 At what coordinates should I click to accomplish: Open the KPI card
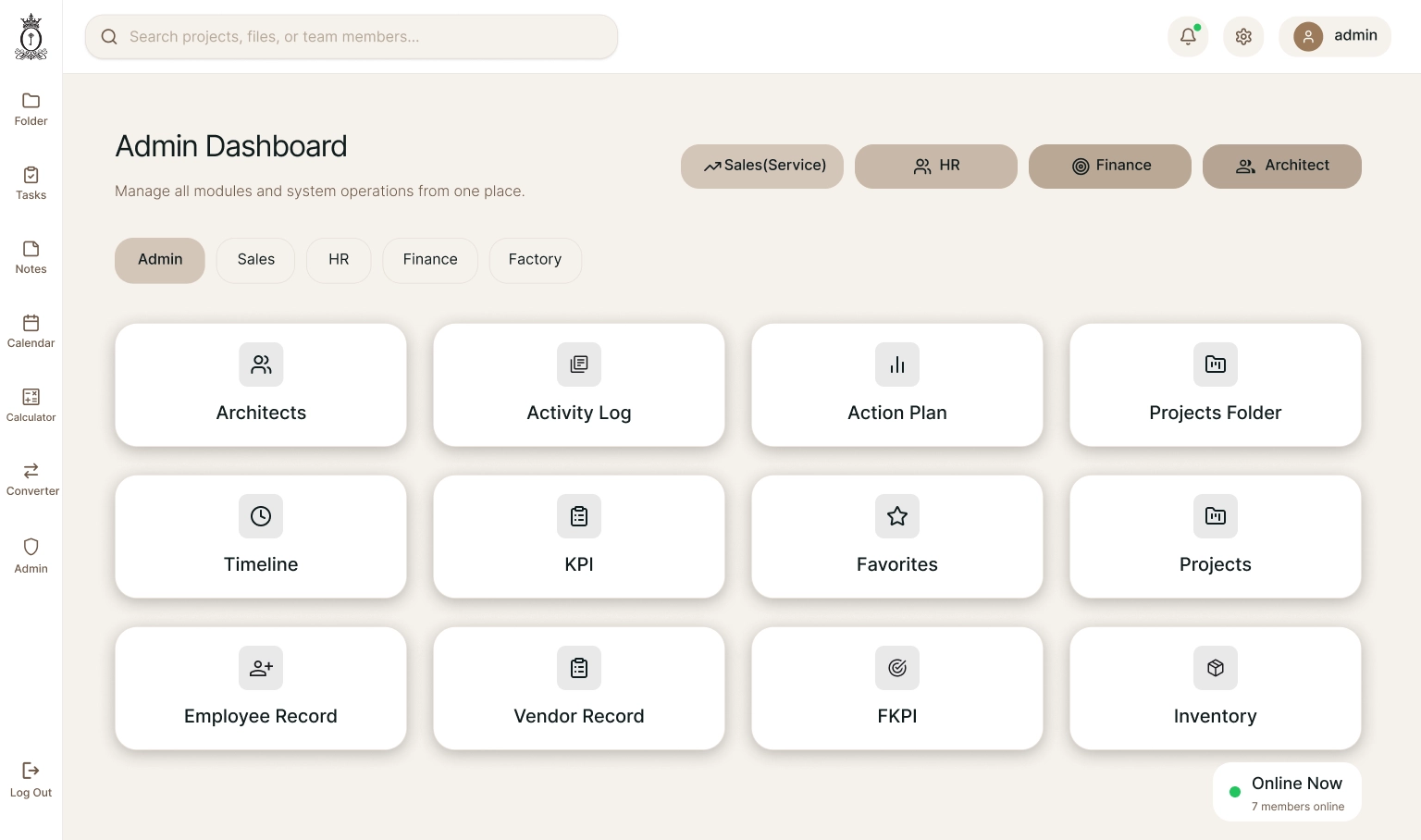579,537
